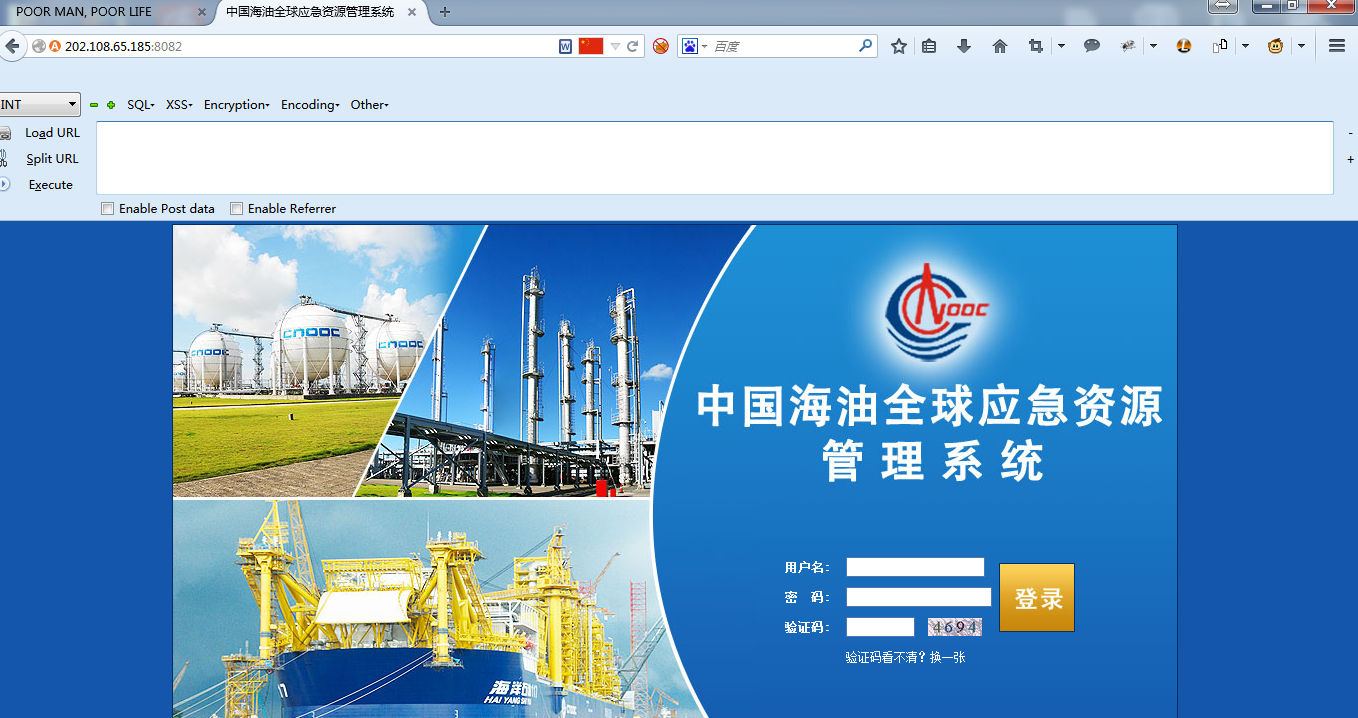Go to the Home page icon
Image resolution: width=1358 pixels, height=718 pixels.
1000,46
